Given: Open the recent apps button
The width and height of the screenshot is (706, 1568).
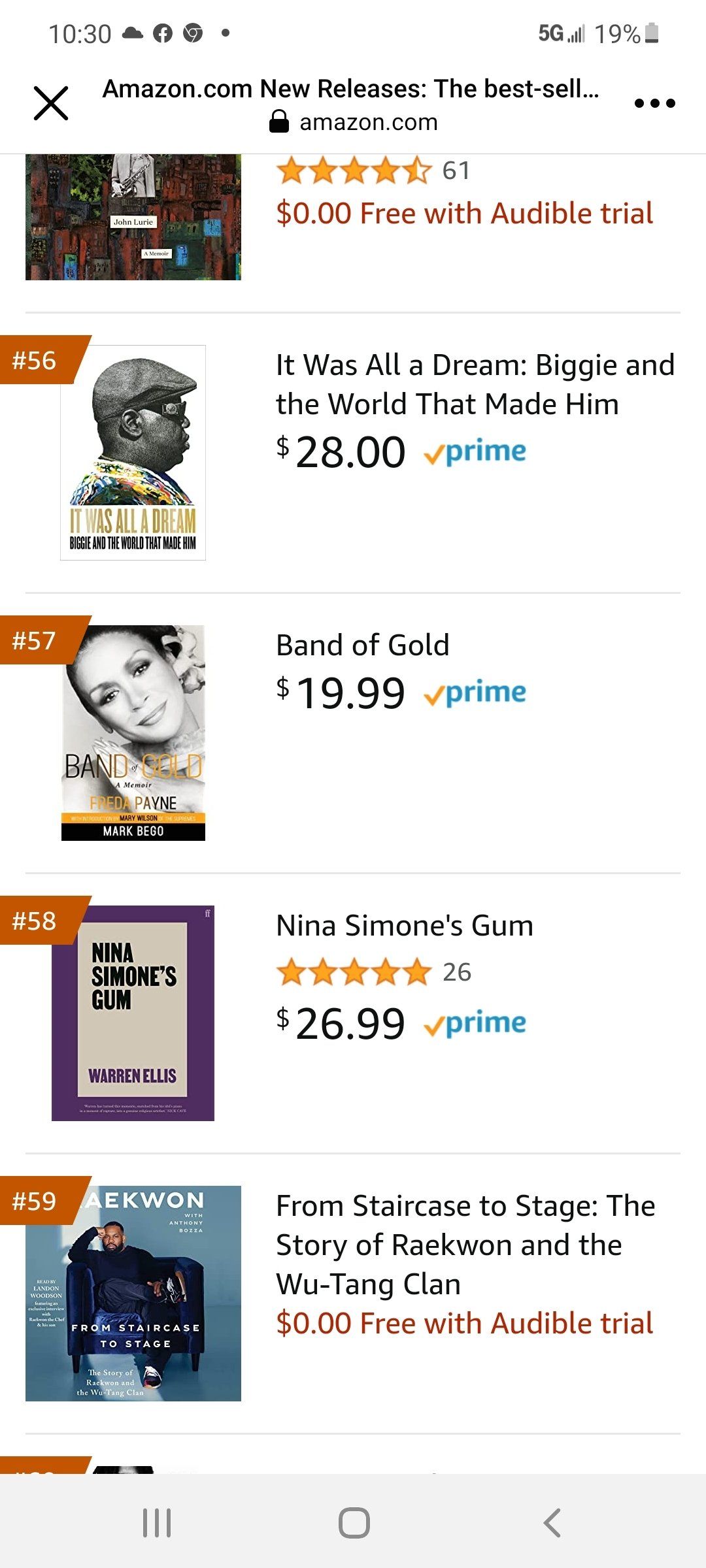Looking at the screenshot, I should (x=157, y=1522).
